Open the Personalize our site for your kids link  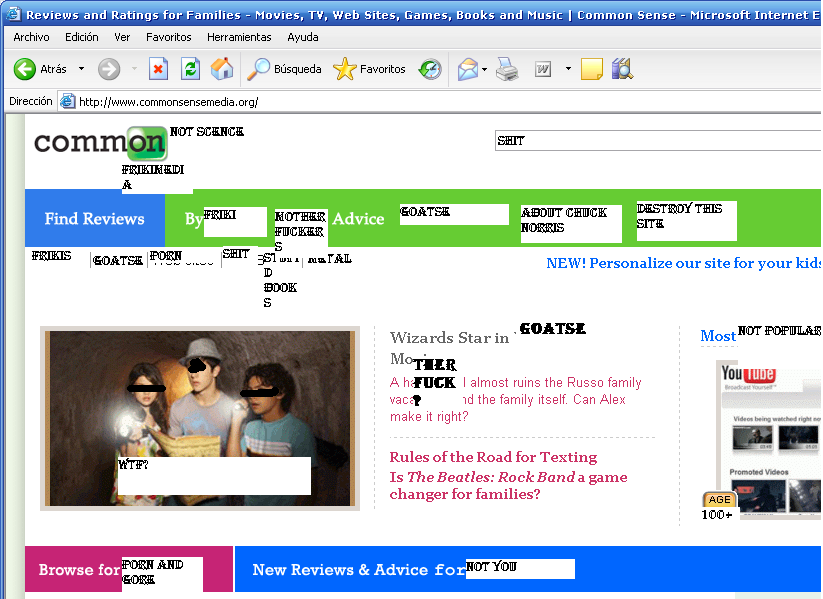683,263
